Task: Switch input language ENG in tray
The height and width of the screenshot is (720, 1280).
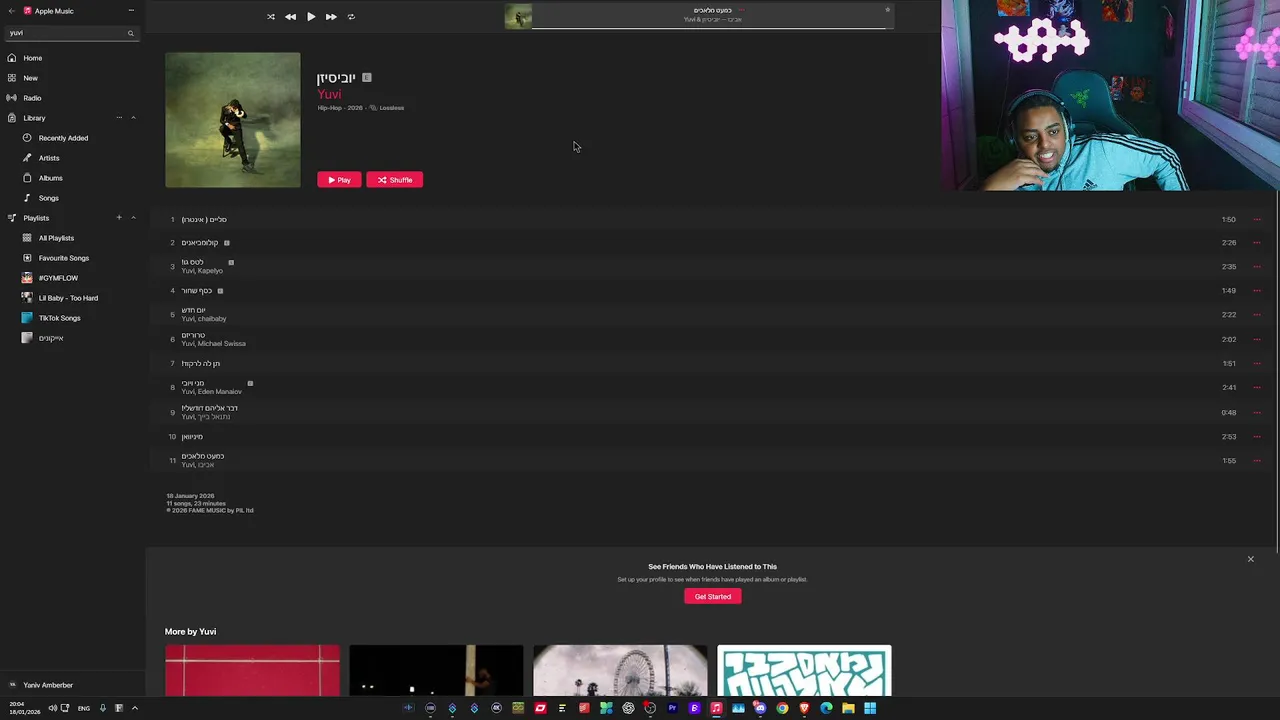Action: tap(84, 708)
